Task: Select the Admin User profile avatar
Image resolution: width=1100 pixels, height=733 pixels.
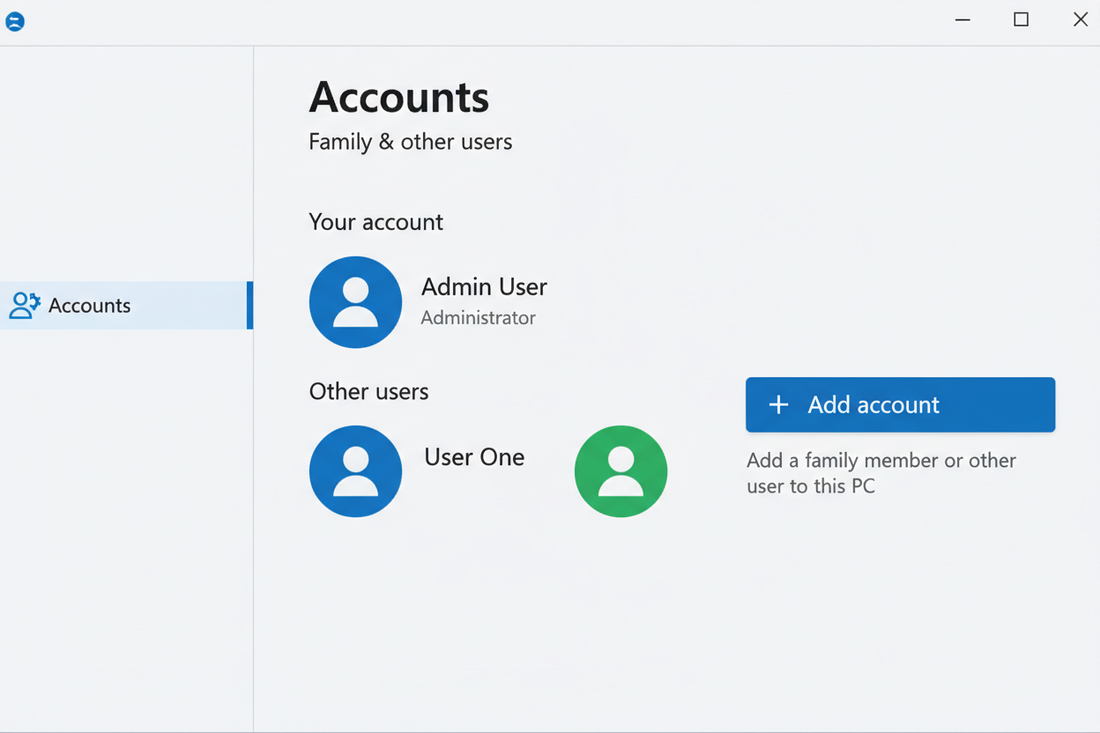Action: pos(355,302)
